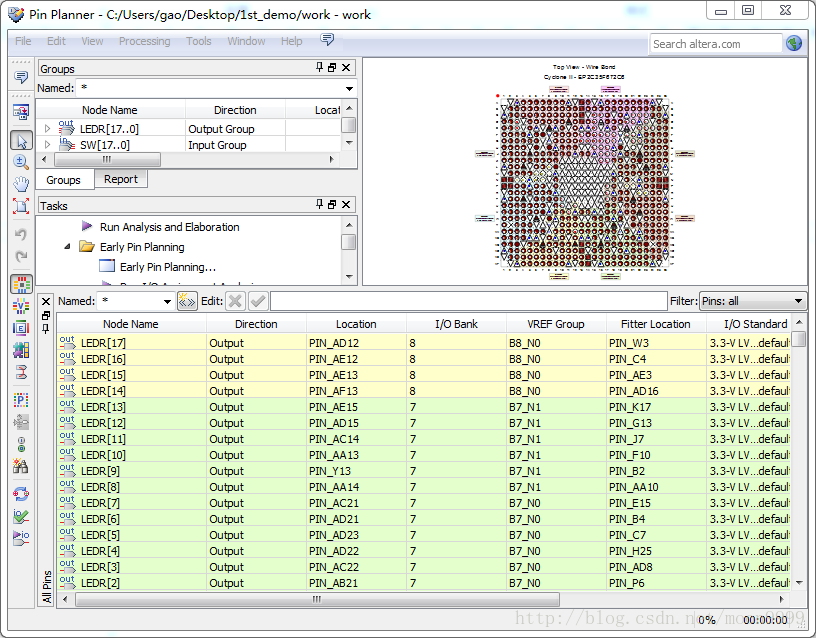Click the Early Pin Planning... task
The image size is (816, 638).
168,267
